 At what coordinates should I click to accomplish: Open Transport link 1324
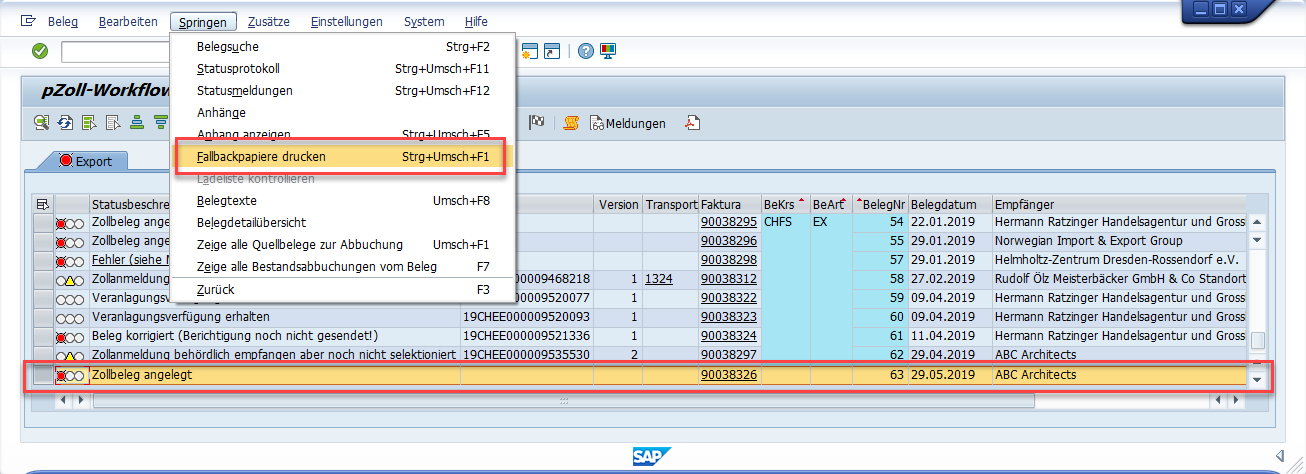(x=660, y=279)
